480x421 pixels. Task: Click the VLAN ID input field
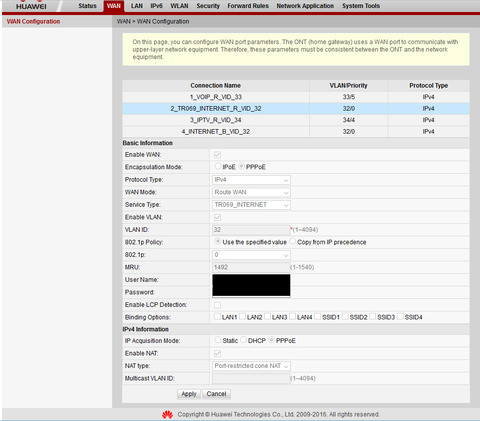tap(251, 230)
